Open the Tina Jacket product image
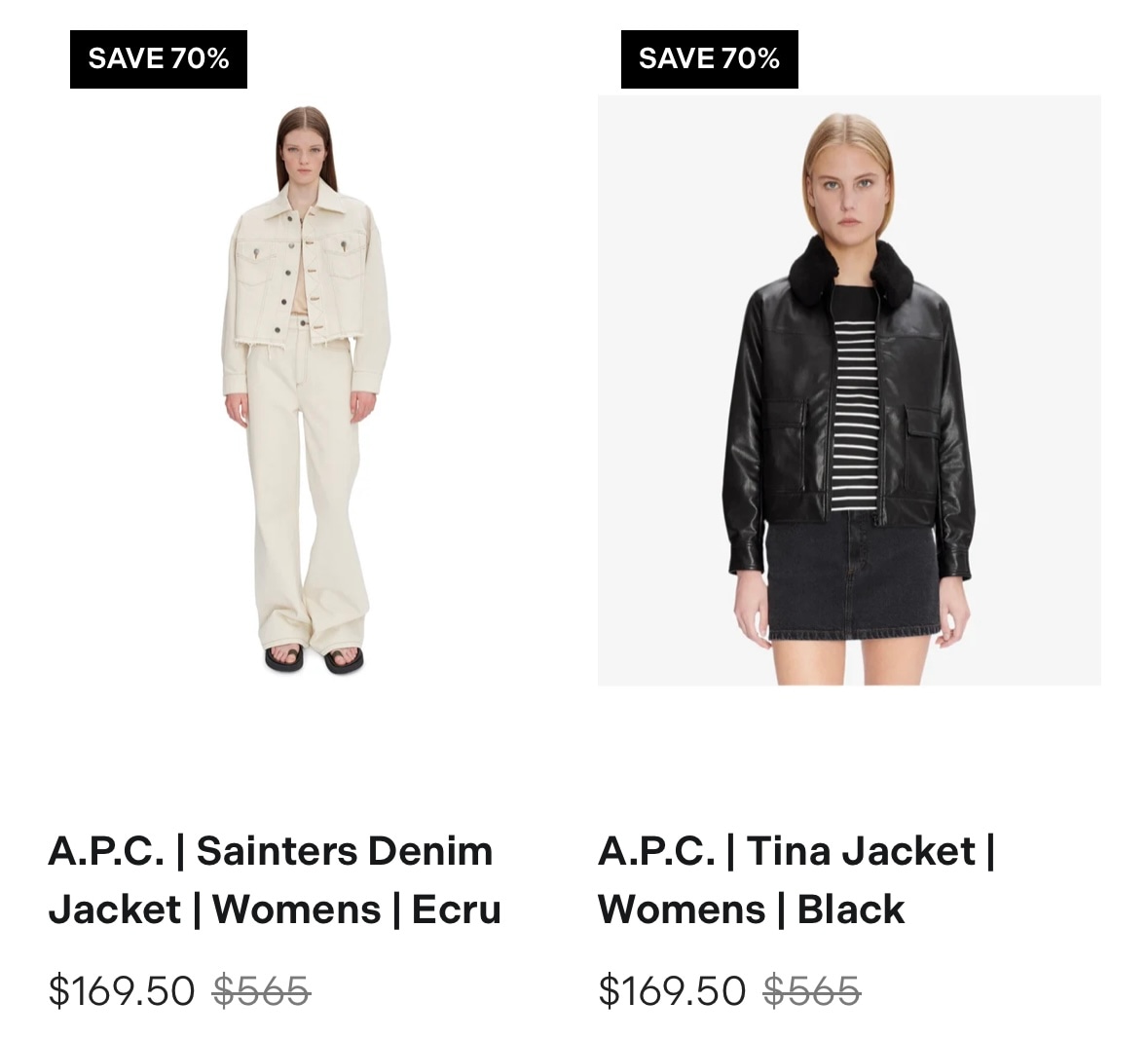1148x1039 pixels. [849, 390]
